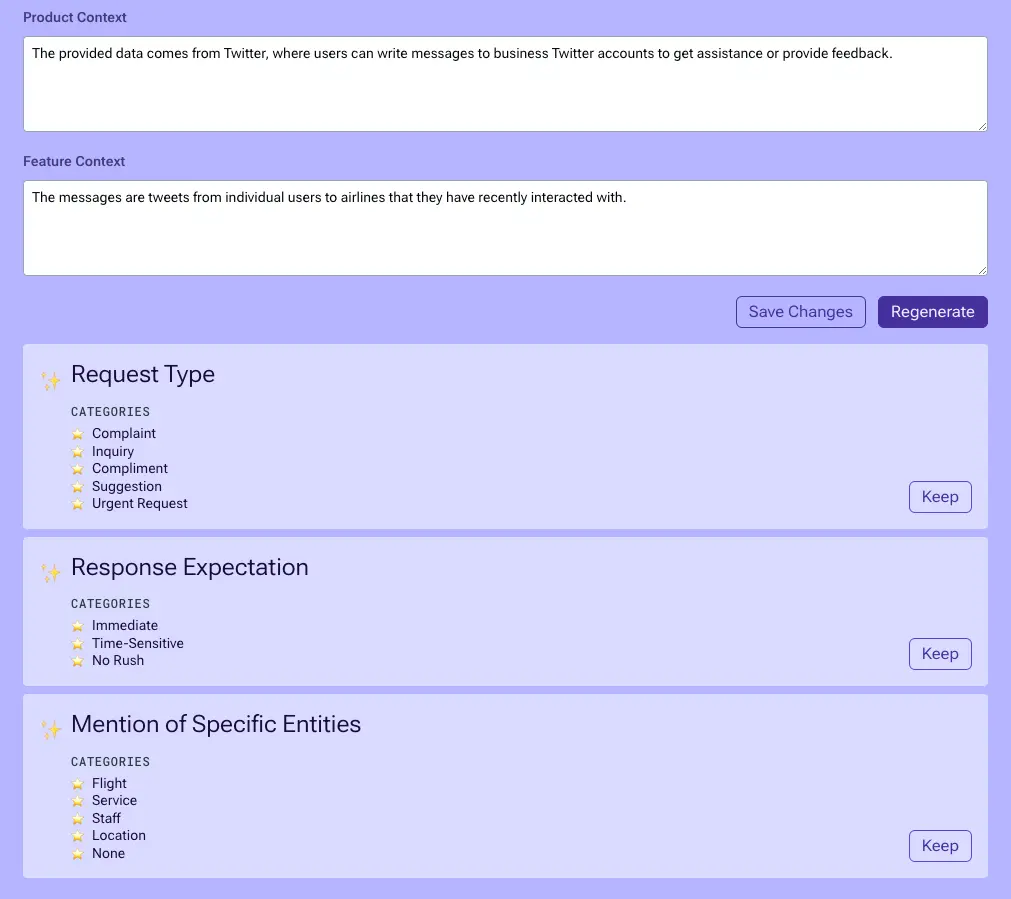Focus the Feature Context text area
Viewport: 1011px width, 899px height.
[x=505, y=228]
